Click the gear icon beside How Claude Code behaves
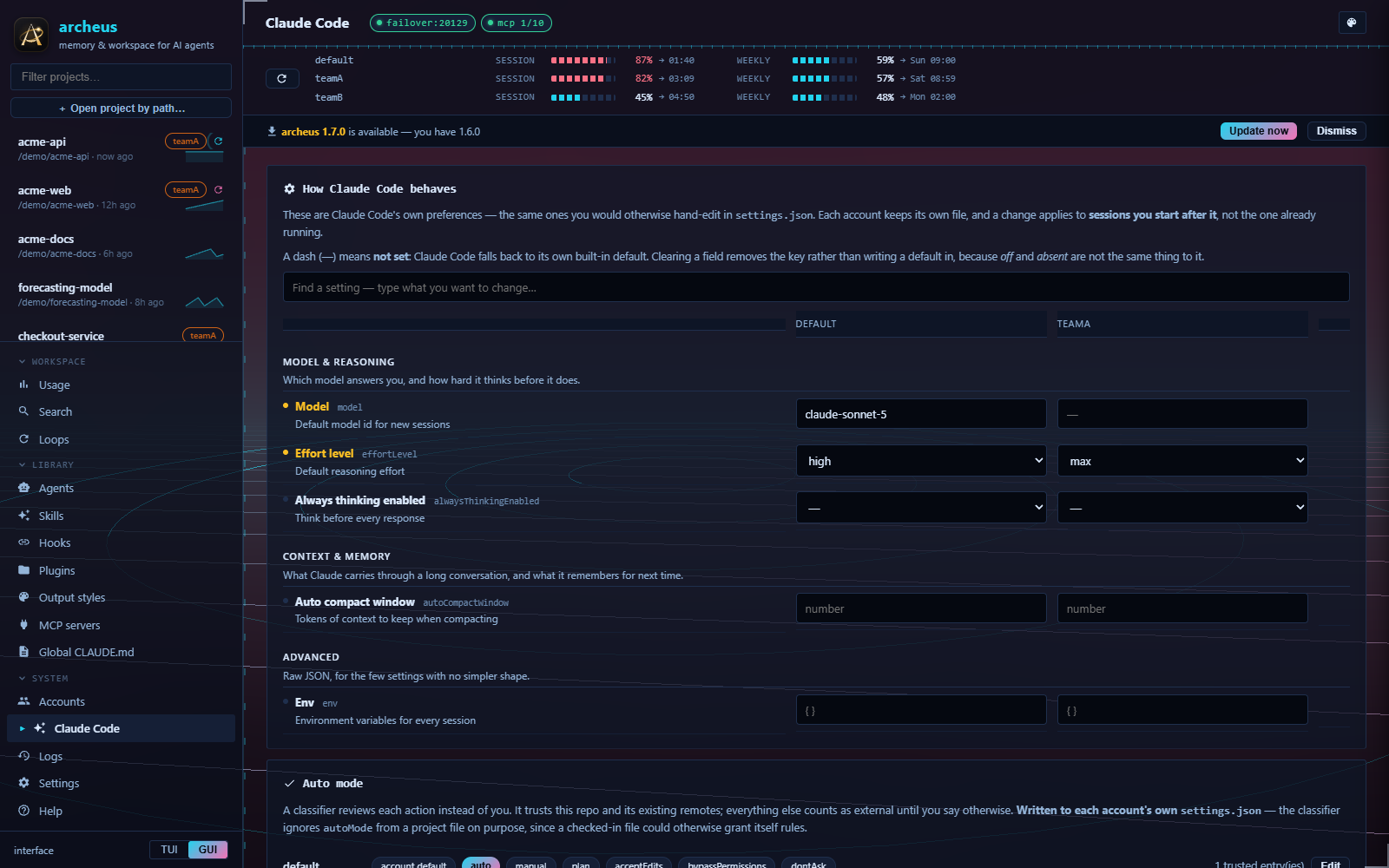 [x=289, y=188]
